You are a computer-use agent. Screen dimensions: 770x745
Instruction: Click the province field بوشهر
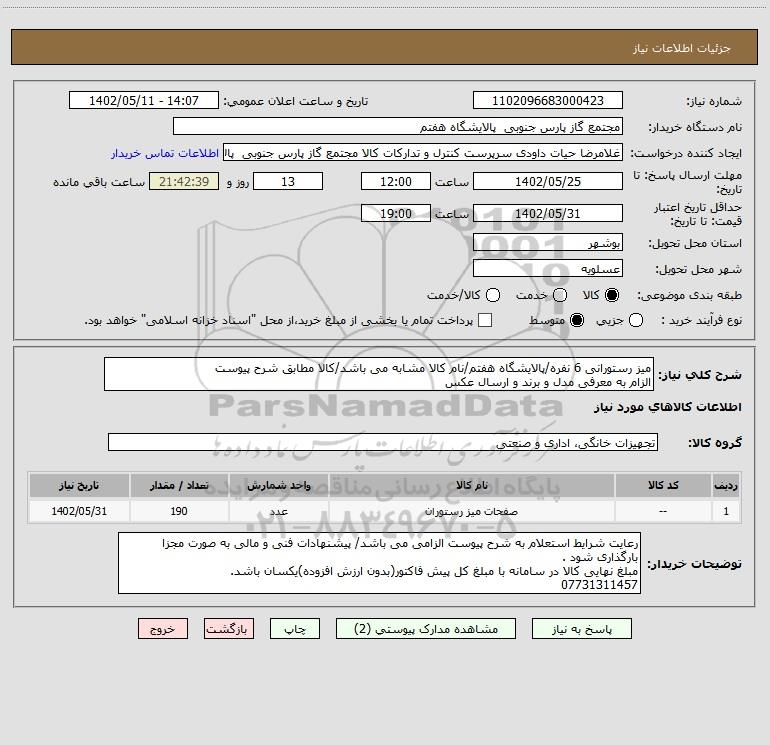coord(548,243)
